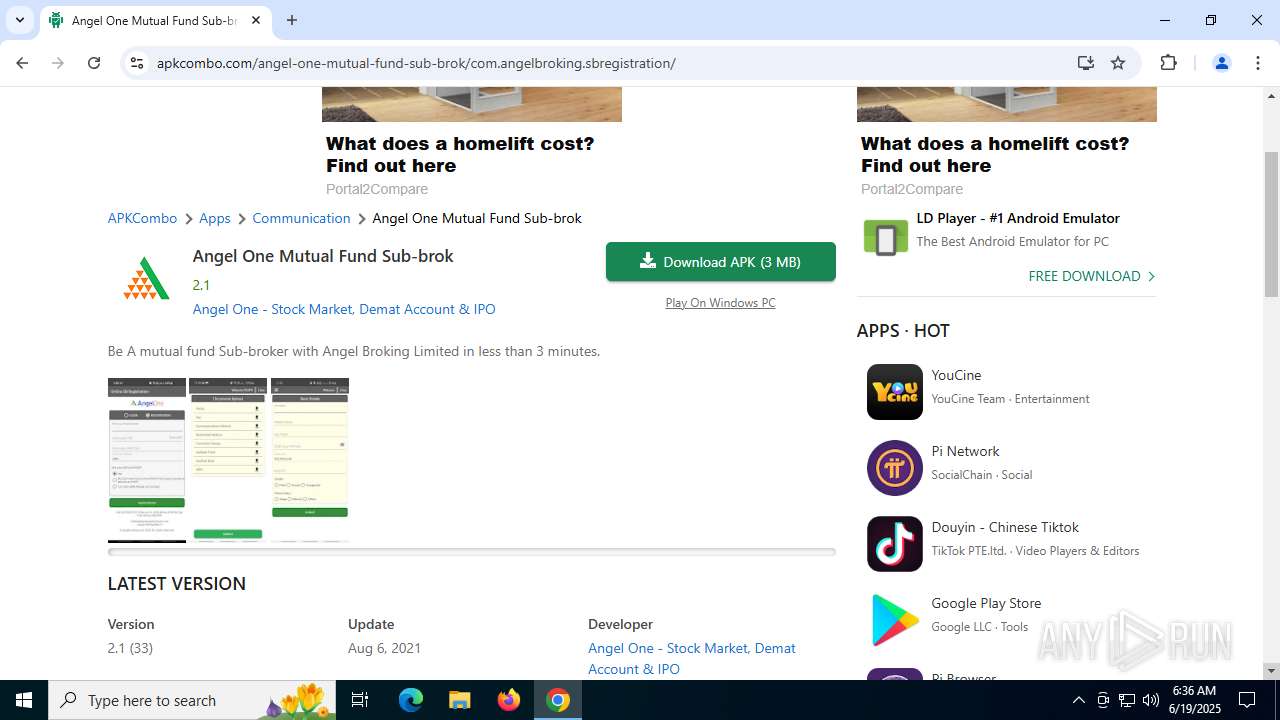This screenshot has height=720, width=1280.
Task: Open a new browser tab
Action: 292,20
